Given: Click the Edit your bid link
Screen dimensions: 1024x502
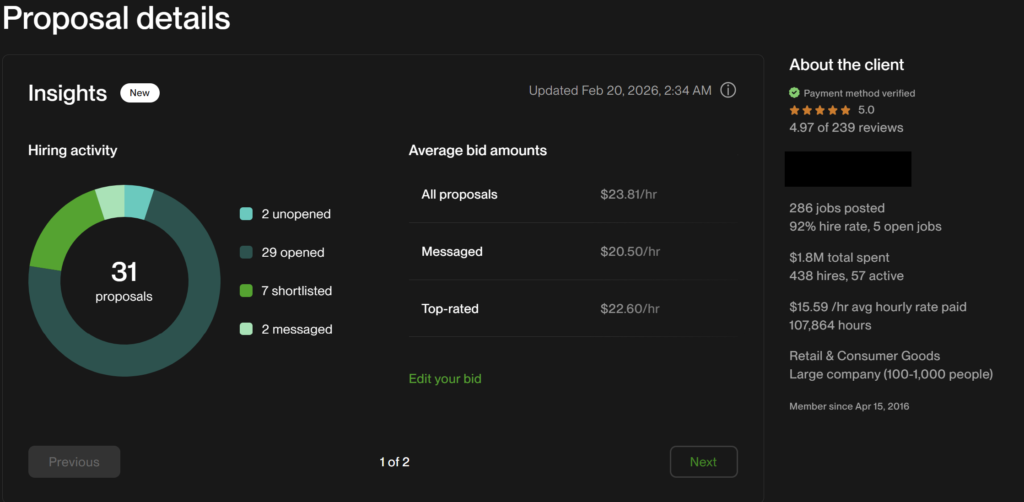Looking at the screenshot, I should 445,379.
